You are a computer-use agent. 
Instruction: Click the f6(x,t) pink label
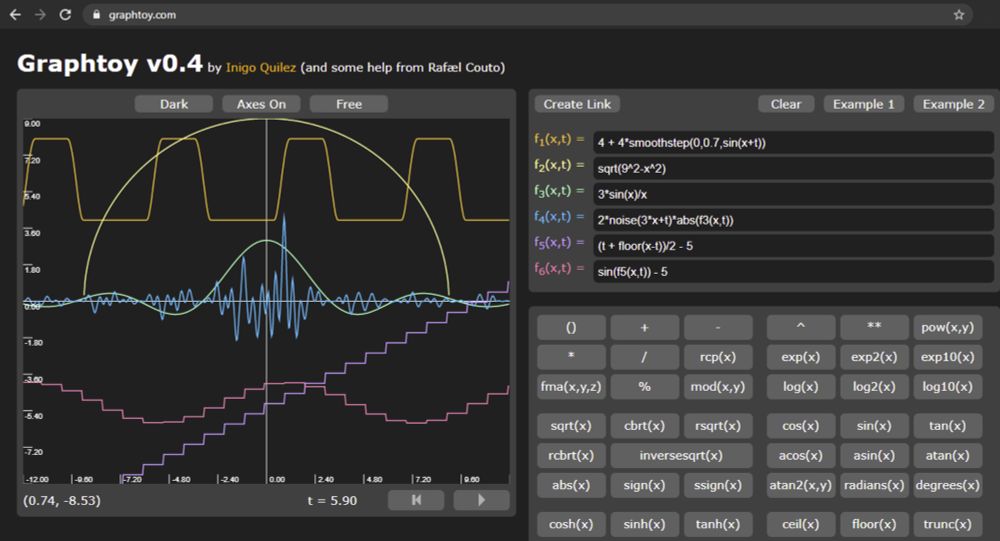pyautogui.click(x=559, y=269)
